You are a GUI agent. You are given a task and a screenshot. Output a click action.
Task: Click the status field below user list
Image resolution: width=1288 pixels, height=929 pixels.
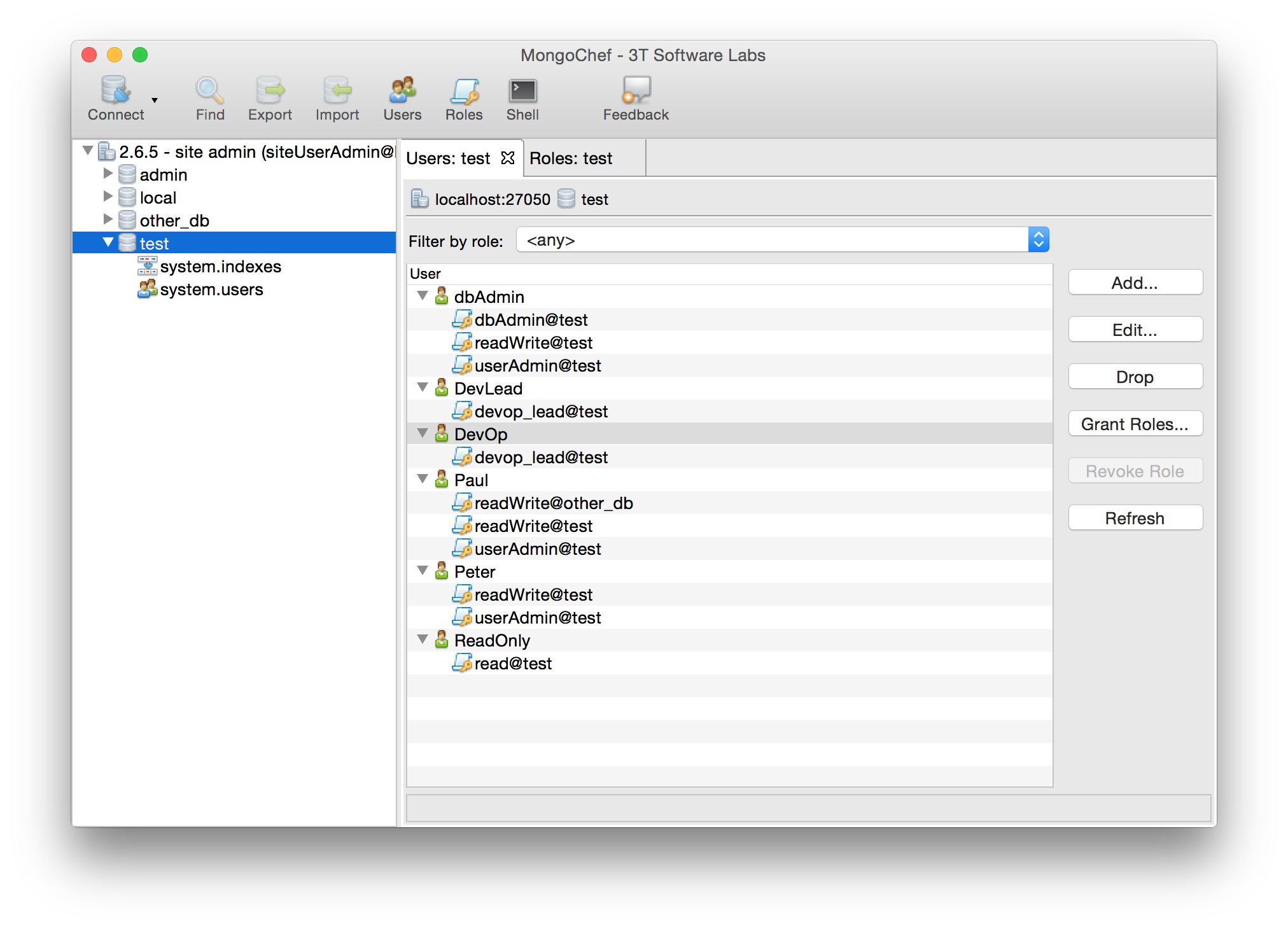click(808, 808)
